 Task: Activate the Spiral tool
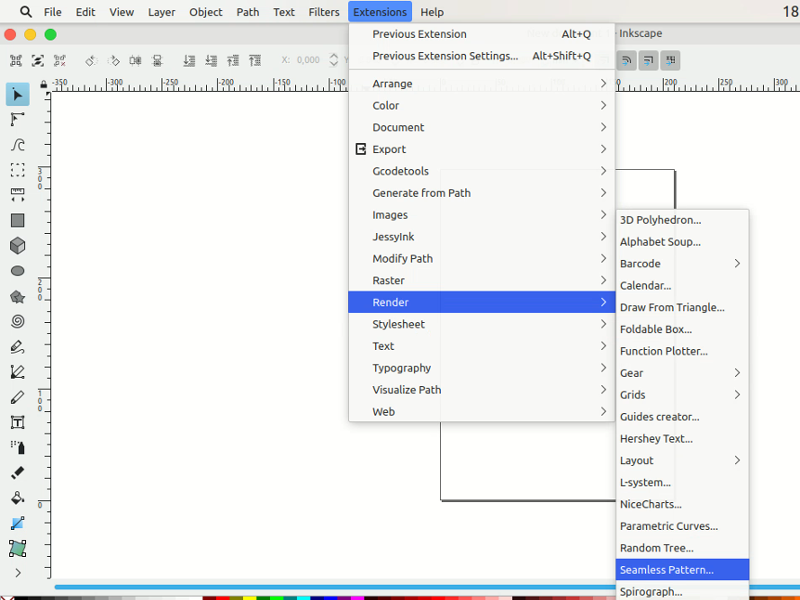coord(16,321)
